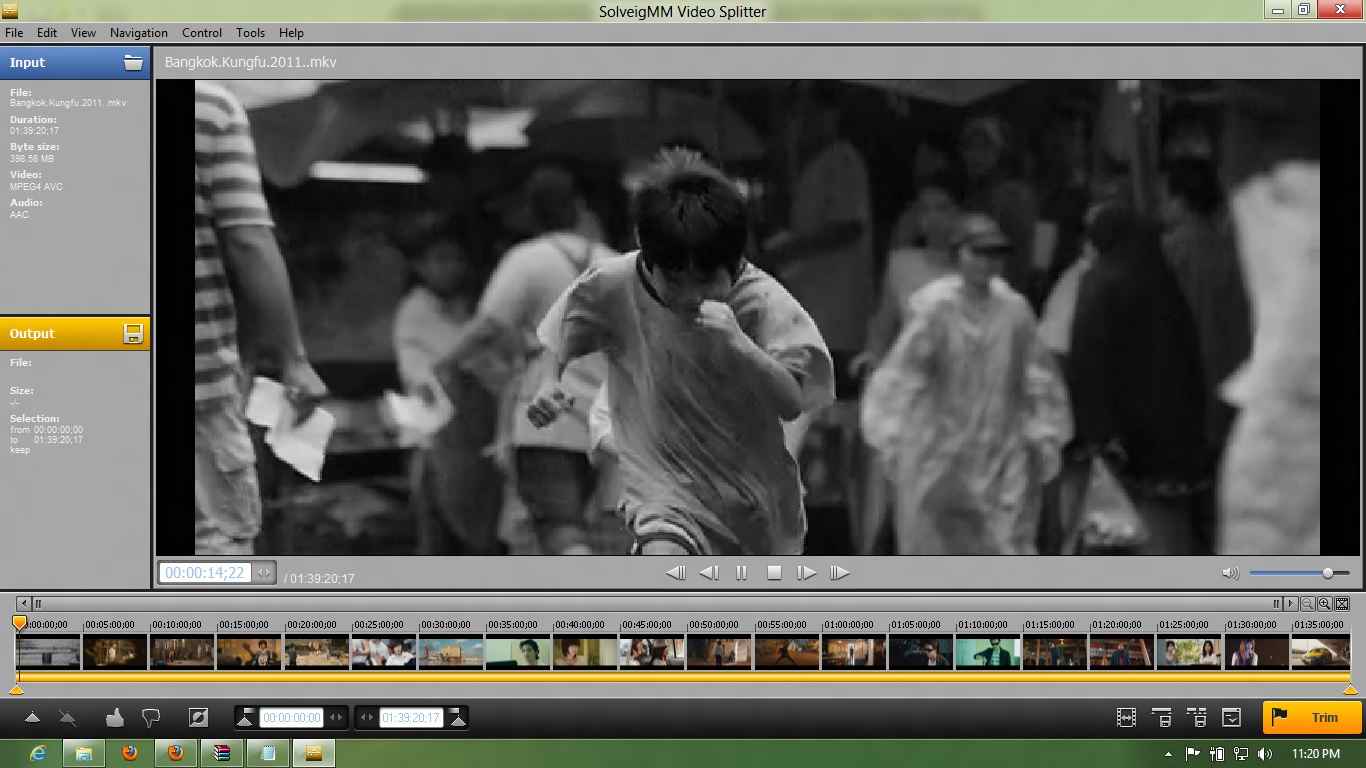Screen dimensions: 1366x768
Task: Stop the video playback
Action: point(774,573)
